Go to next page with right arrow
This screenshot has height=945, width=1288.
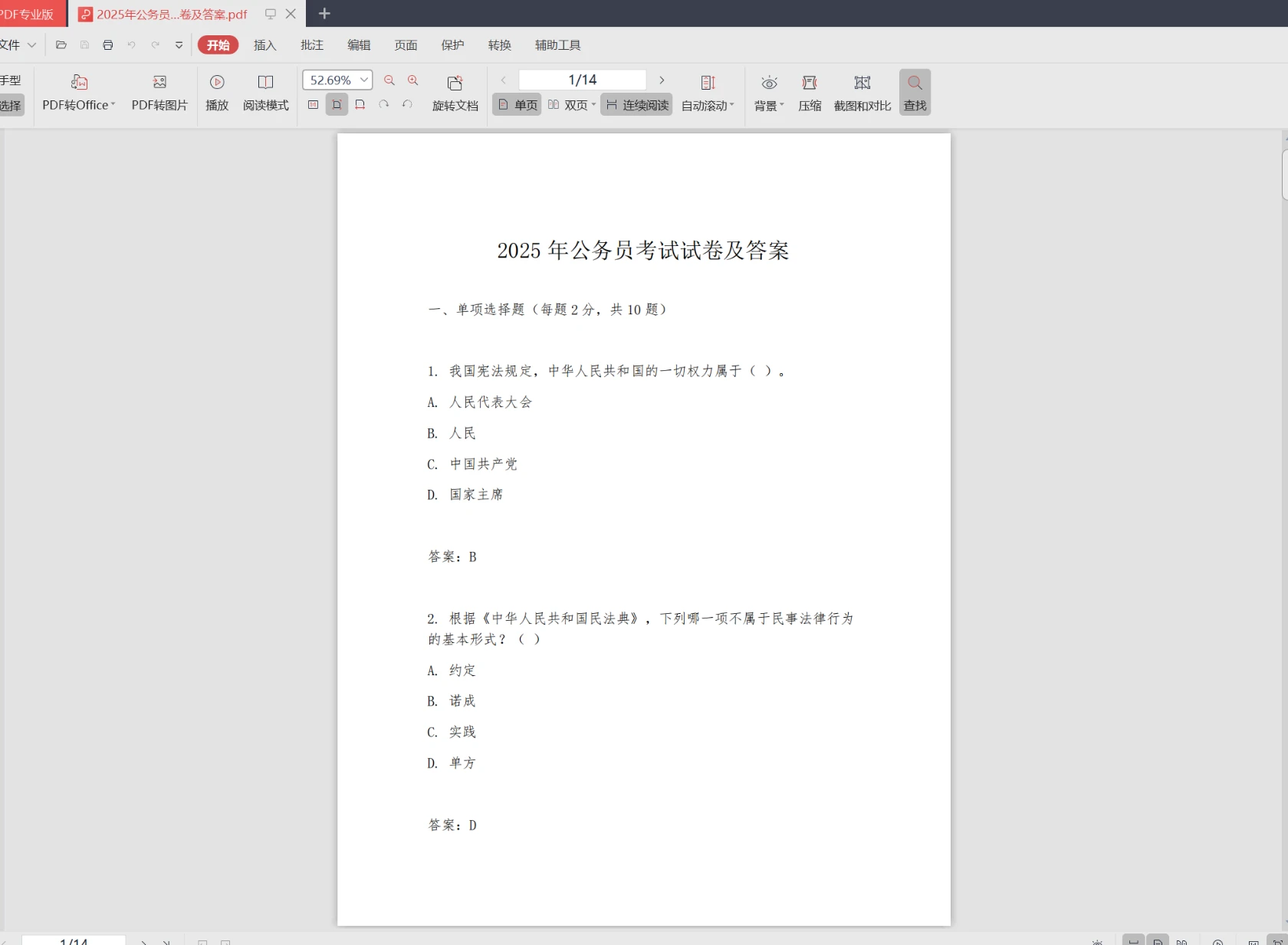(661, 79)
